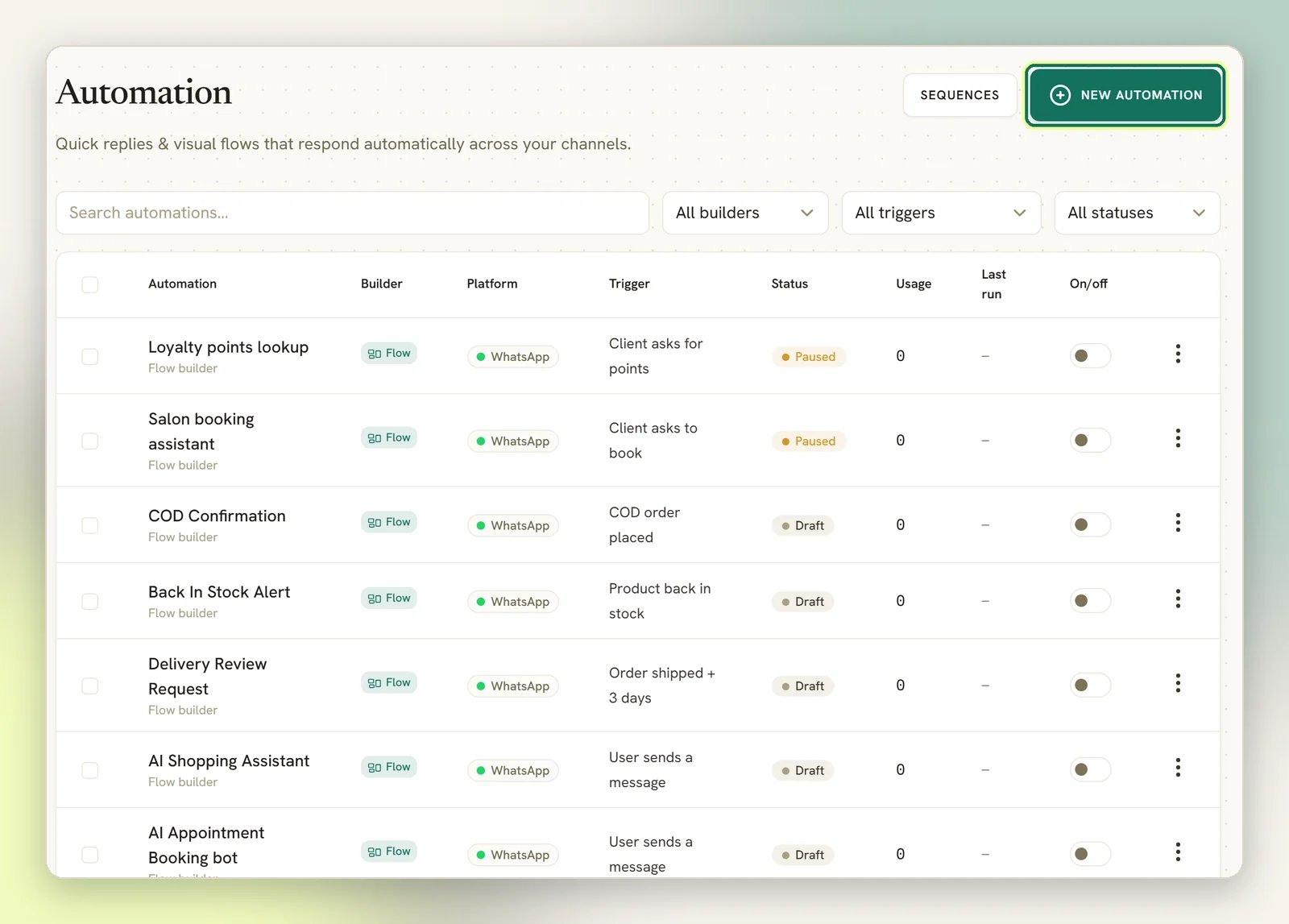Switch on the Back In Stock Alert toggle
Image resolution: width=1289 pixels, height=924 pixels.
(1090, 601)
